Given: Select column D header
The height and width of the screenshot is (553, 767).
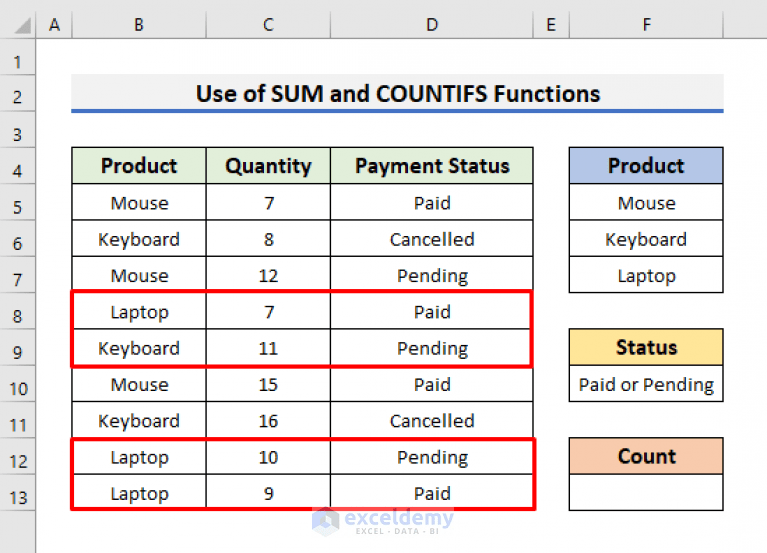Looking at the screenshot, I should (431, 24).
